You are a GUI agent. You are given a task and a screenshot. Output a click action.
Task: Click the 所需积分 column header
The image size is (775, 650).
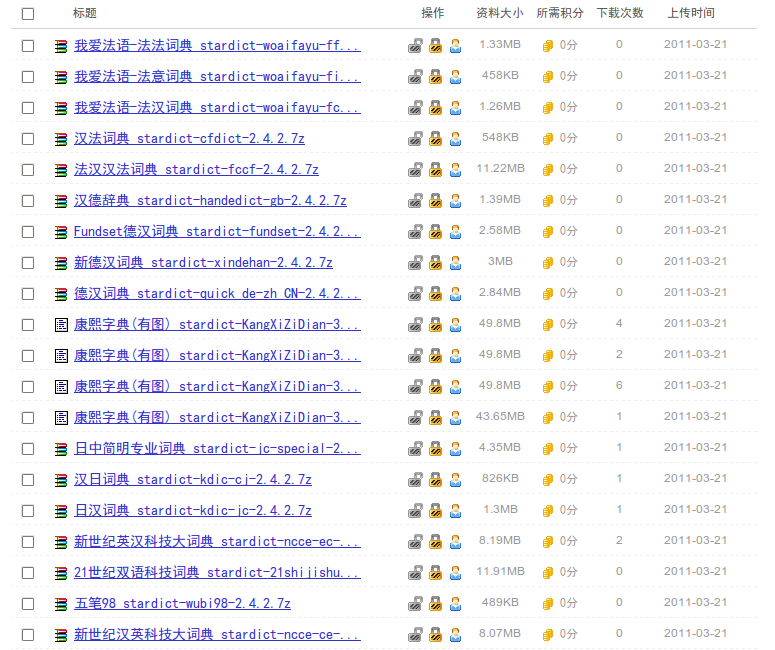tap(560, 13)
